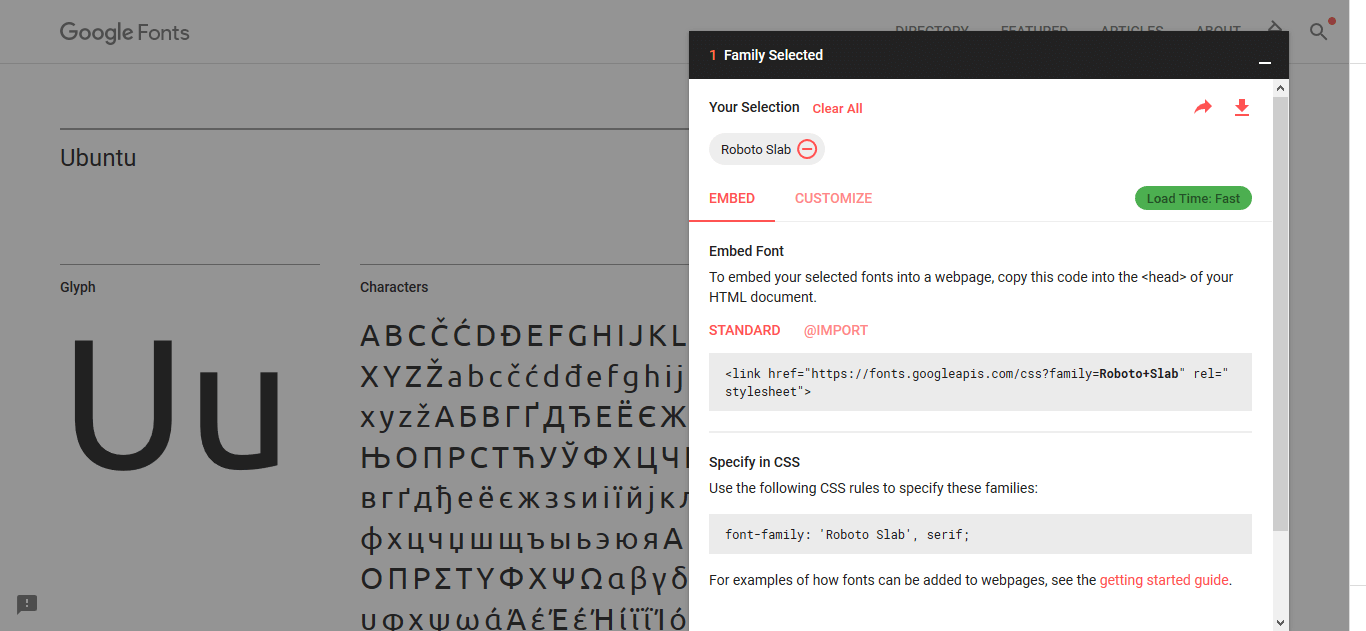1366x631 pixels.
Task: Open the getting started guide link
Action: point(1164,580)
